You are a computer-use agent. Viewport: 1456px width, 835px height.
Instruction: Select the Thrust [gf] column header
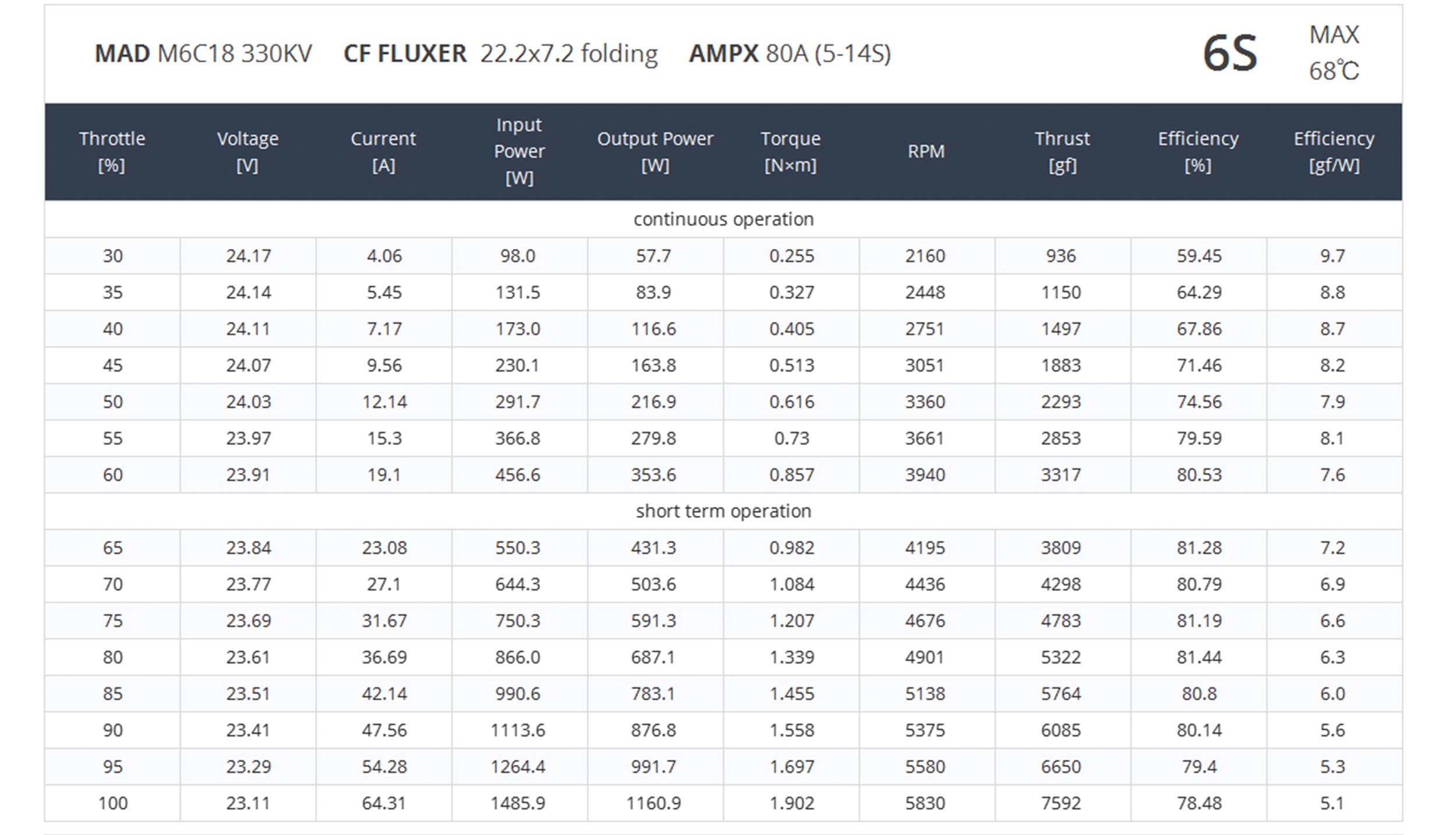coord(1062,152)
